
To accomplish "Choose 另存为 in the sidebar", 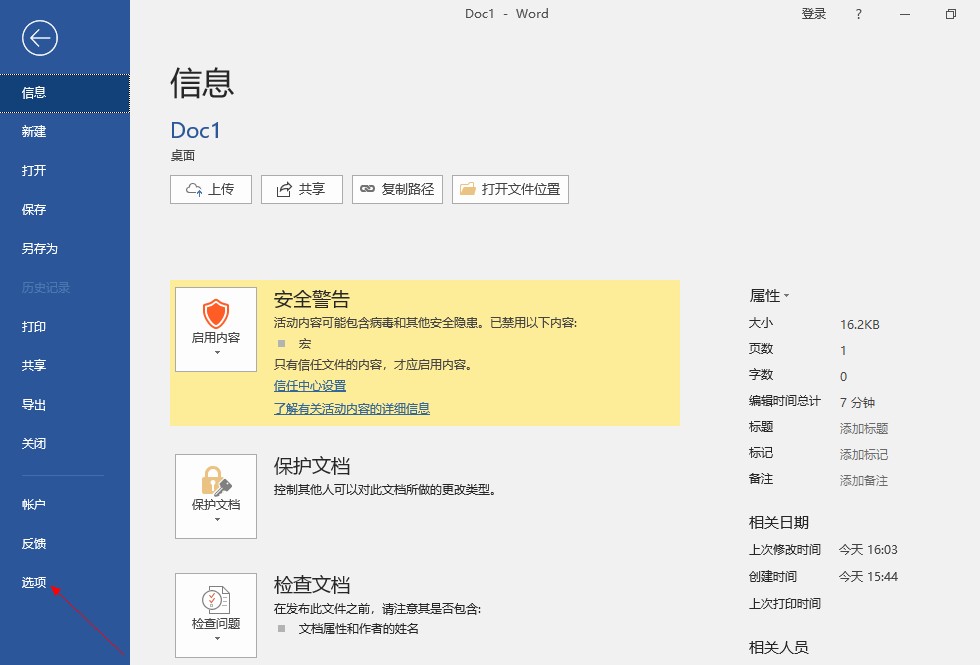I will tap(65, 249).
